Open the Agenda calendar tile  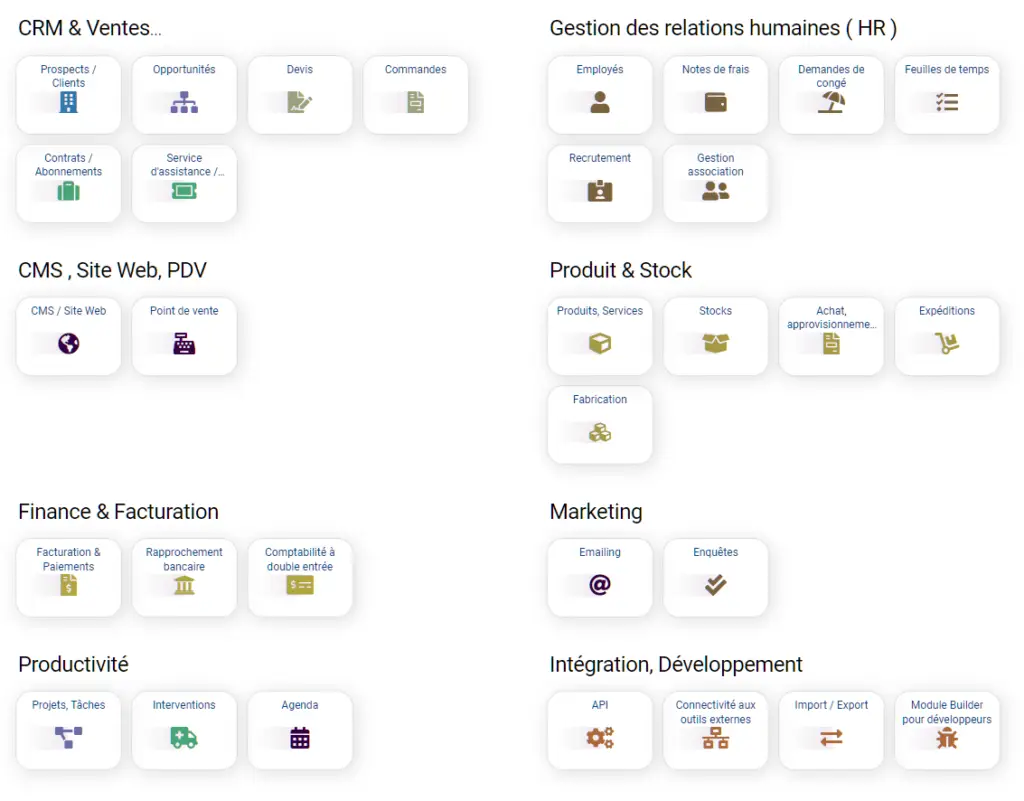(x=300, y=730)
